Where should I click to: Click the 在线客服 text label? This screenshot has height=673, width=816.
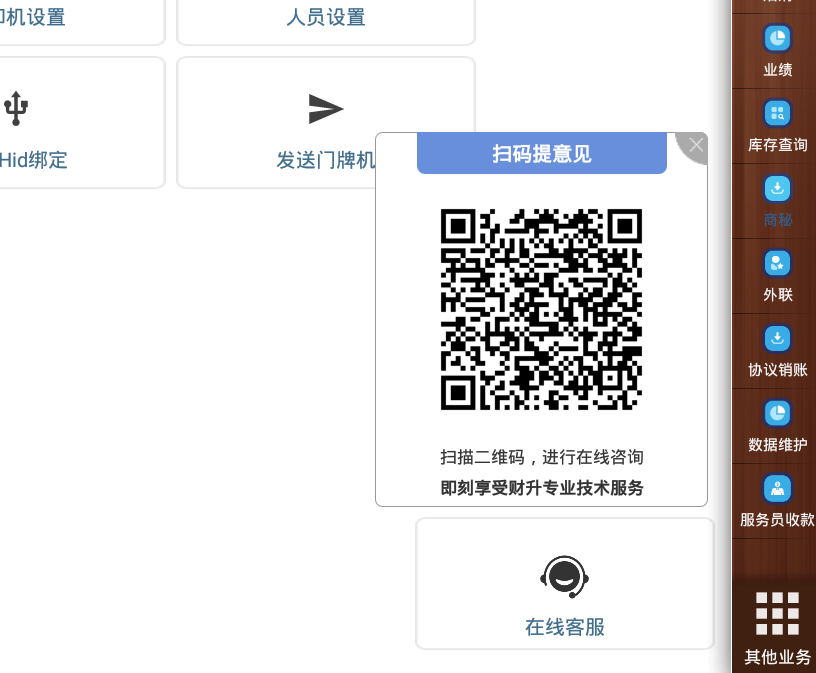565,627
